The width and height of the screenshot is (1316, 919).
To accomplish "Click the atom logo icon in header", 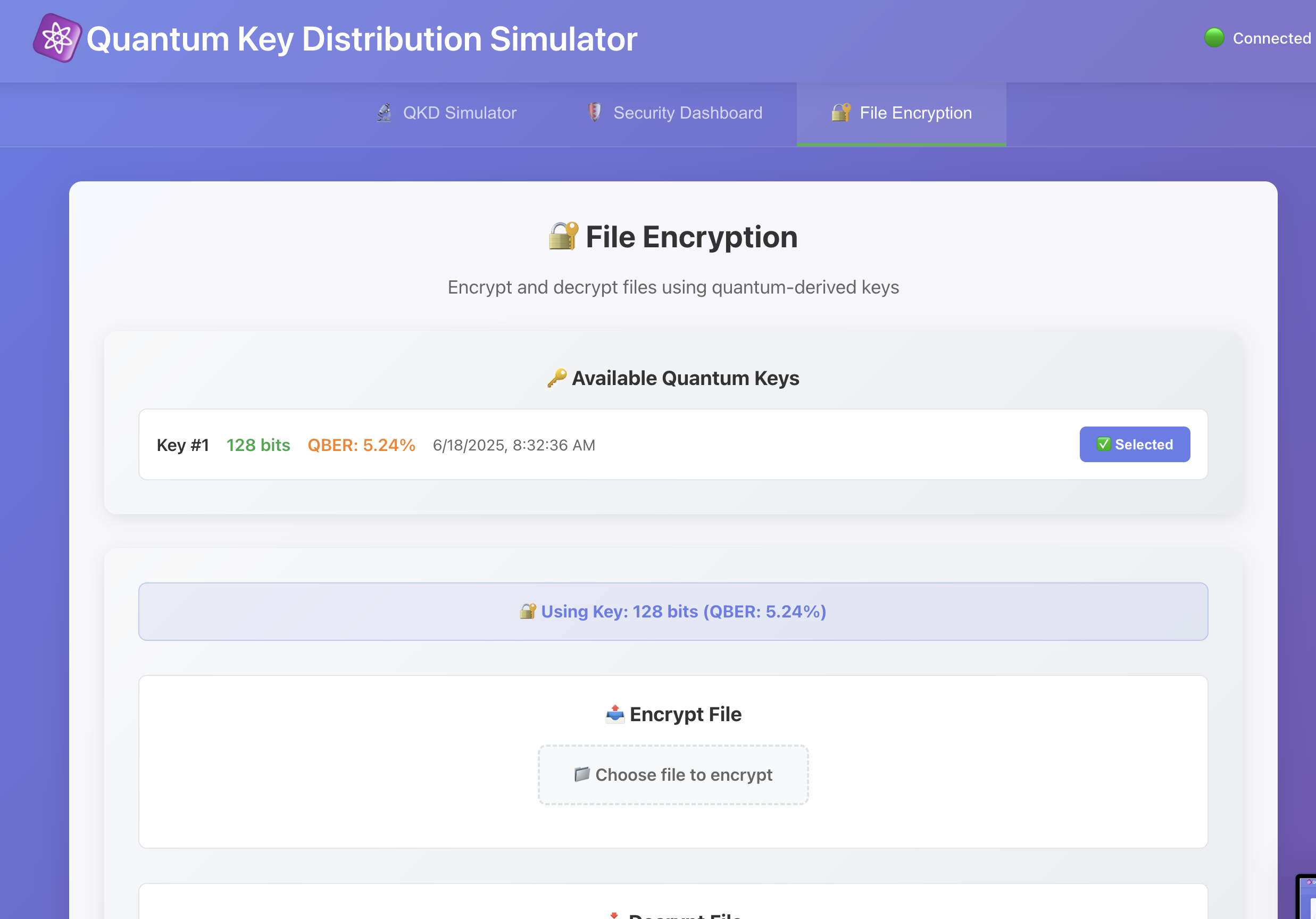I will (x=57, y=38).
